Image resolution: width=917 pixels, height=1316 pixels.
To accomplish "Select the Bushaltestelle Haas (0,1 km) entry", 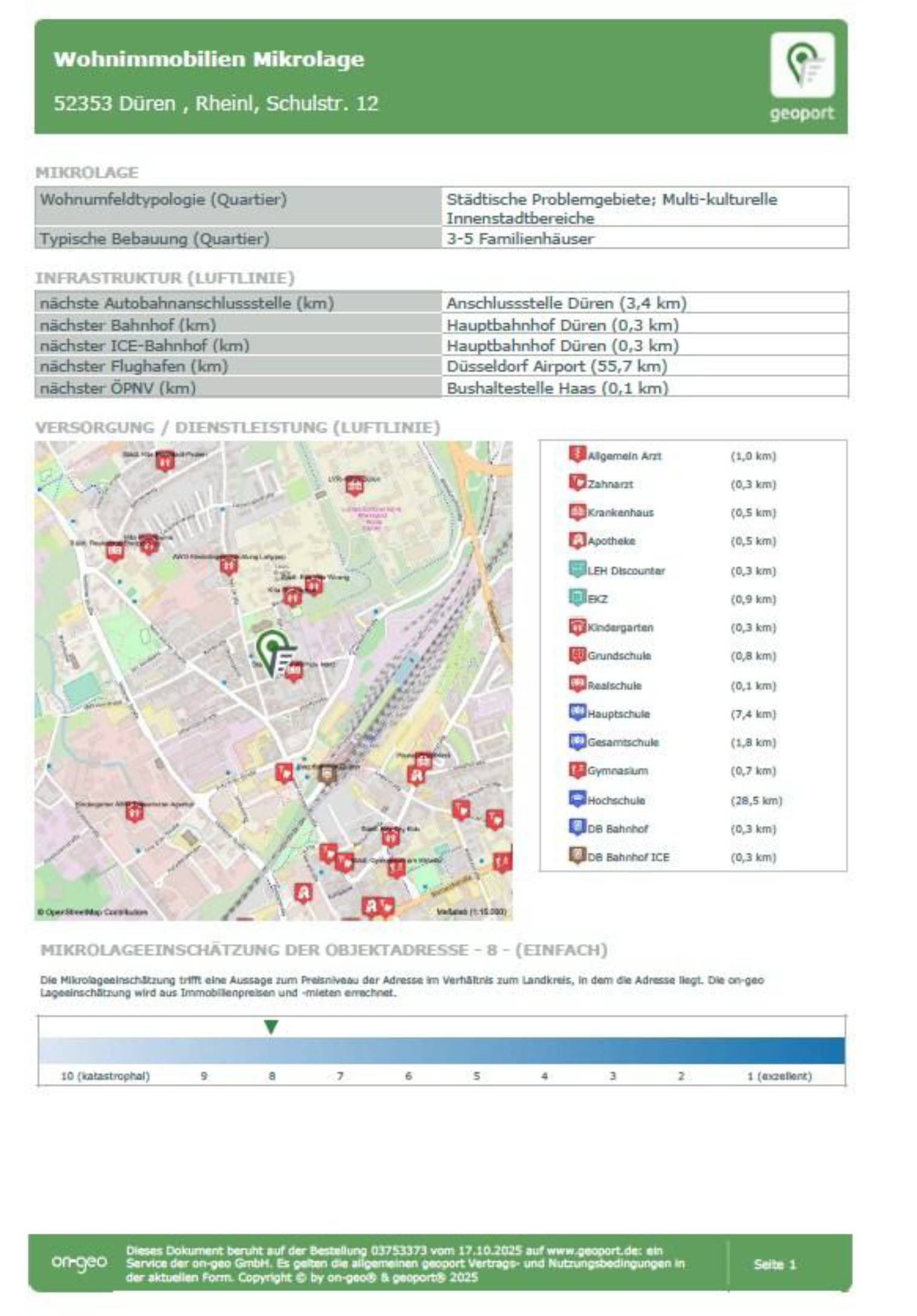I will click(557, 388).
